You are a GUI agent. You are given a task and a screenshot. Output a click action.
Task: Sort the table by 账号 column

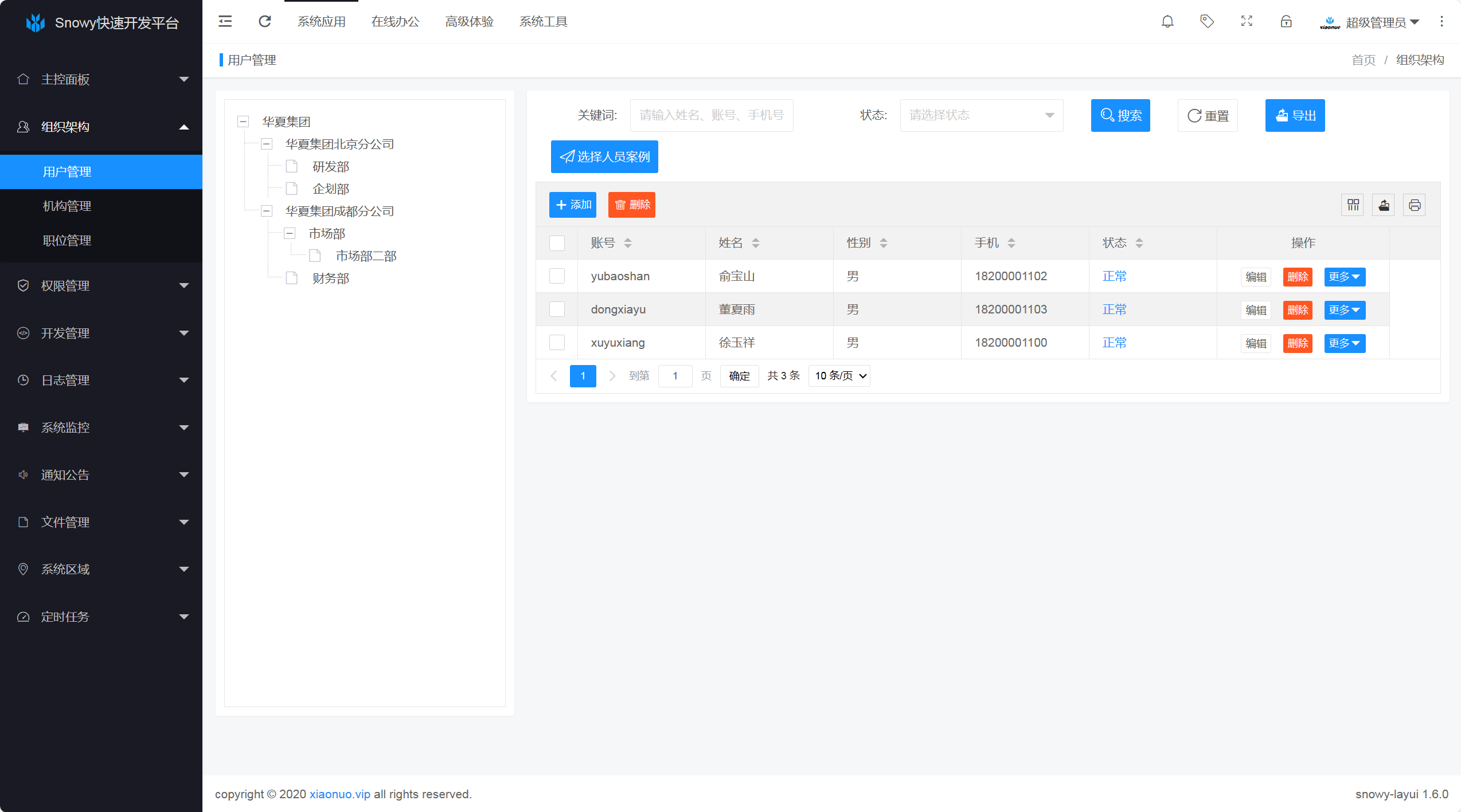628,243
